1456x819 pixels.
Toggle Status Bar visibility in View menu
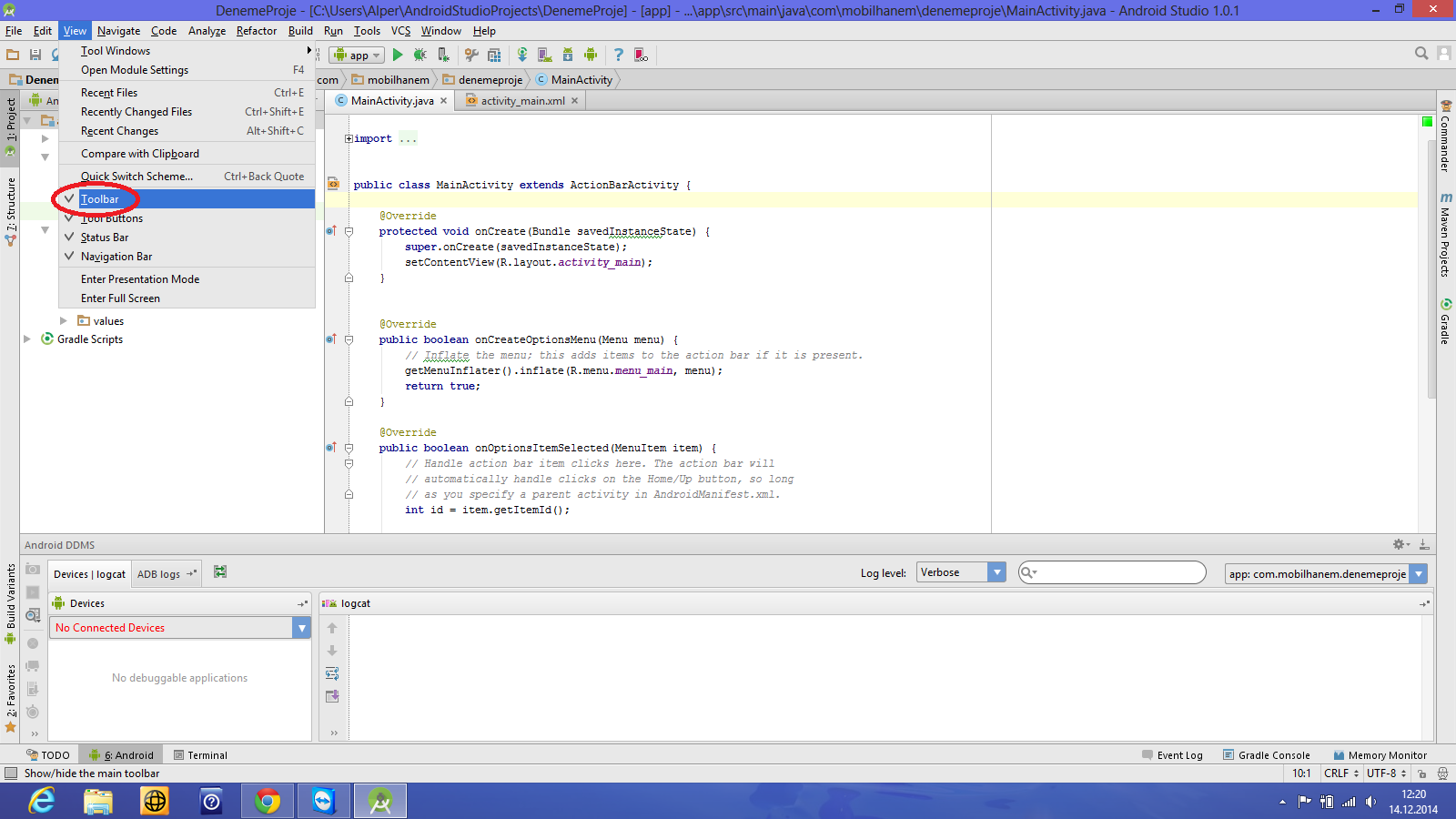tap(187, 238)
